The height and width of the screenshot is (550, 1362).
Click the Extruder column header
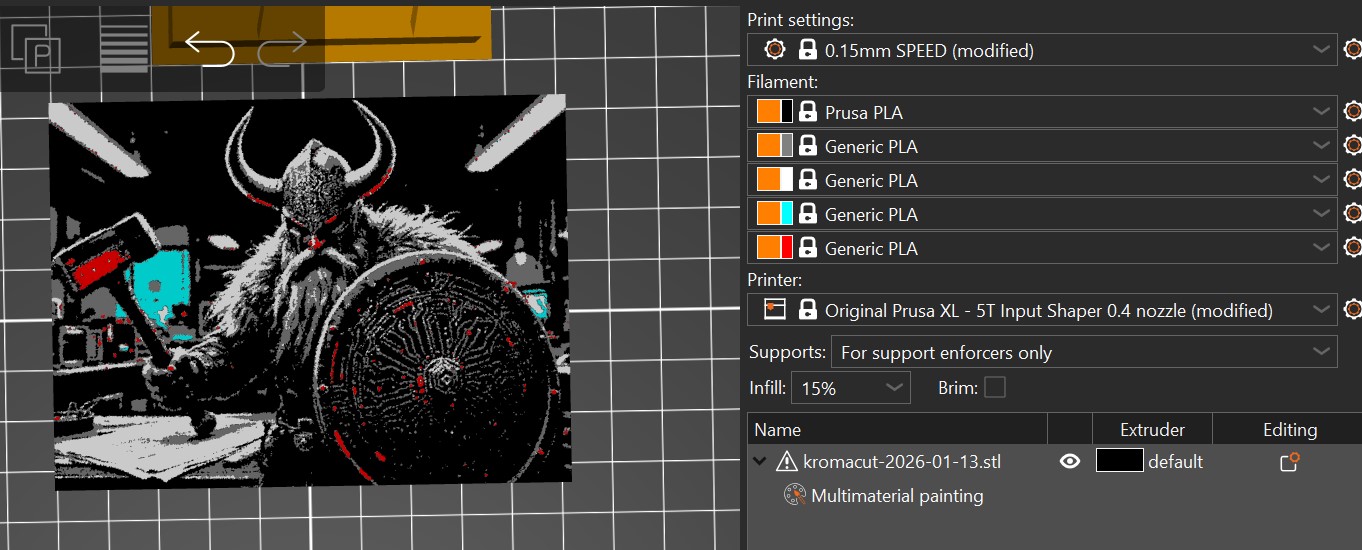point(1152,429)
